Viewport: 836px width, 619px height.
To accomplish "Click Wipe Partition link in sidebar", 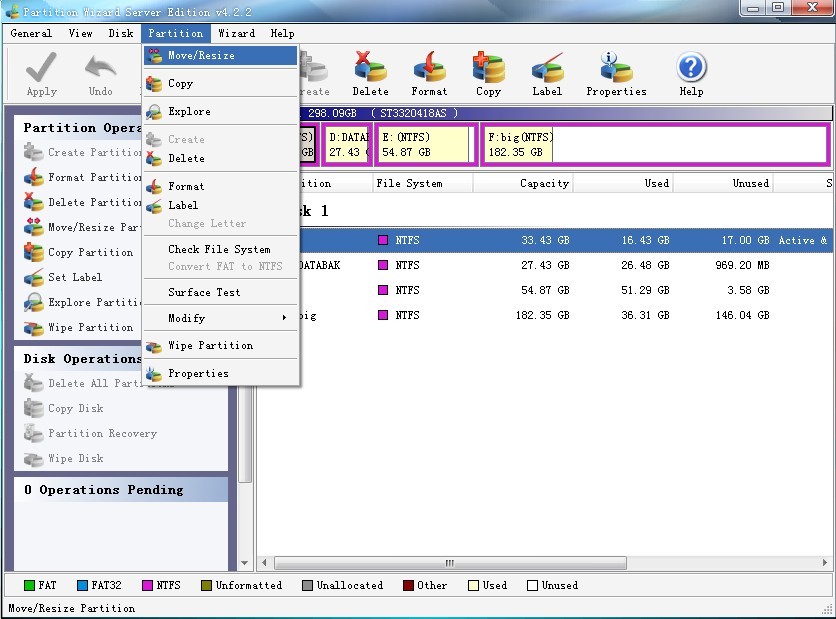I will click(x=91, y=327).
